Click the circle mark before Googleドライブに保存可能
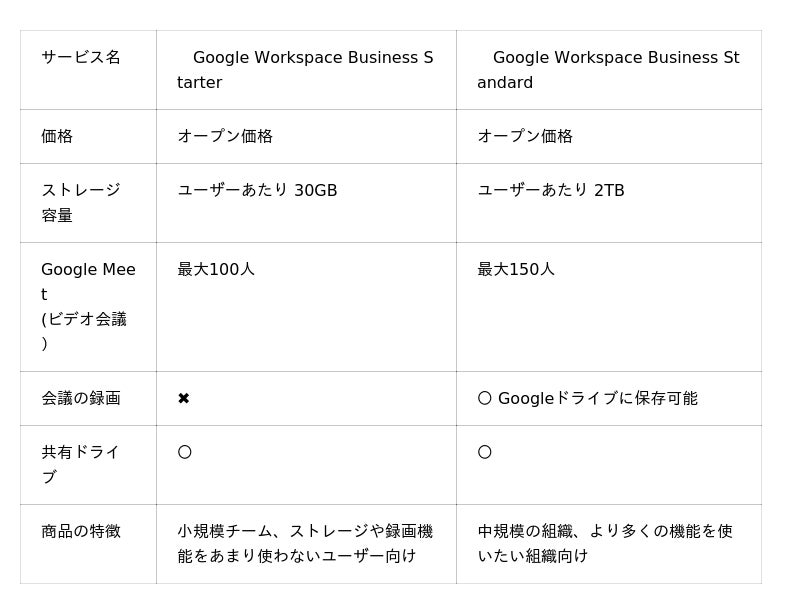800x614 pixels. (485, 398)
